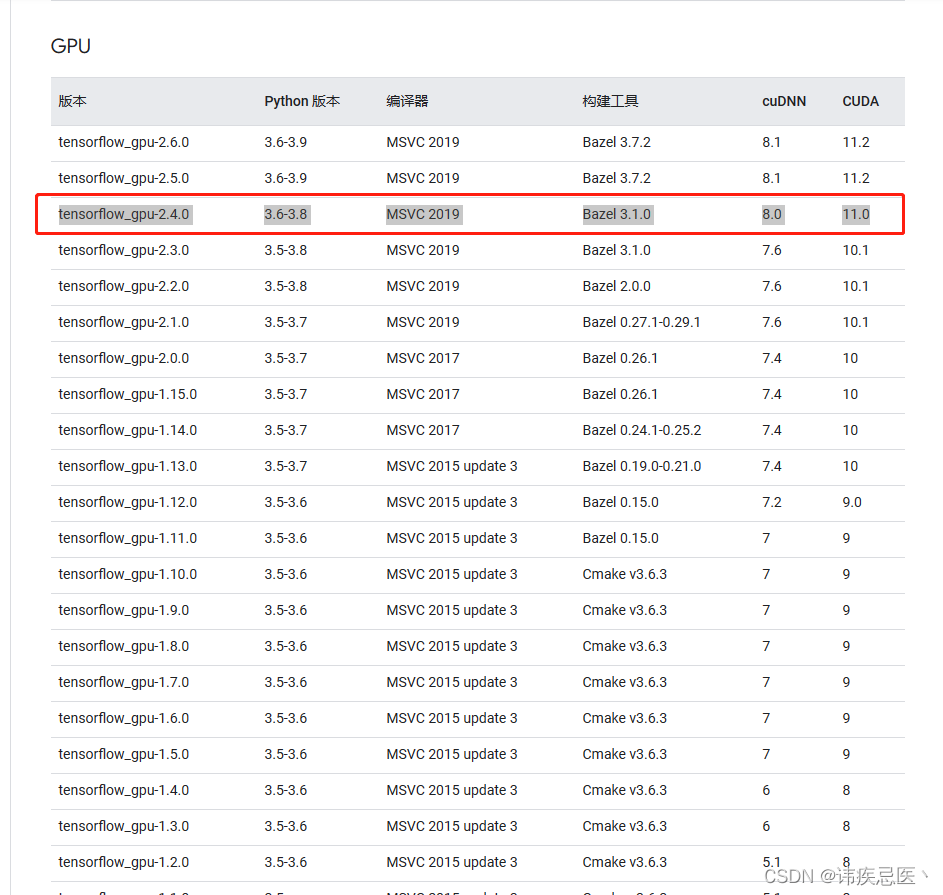The height and width of the screenshot is (895, 943).
Task: Select tensorflow_gpu-2.5.0 version cell
Action: click(124, 179)
